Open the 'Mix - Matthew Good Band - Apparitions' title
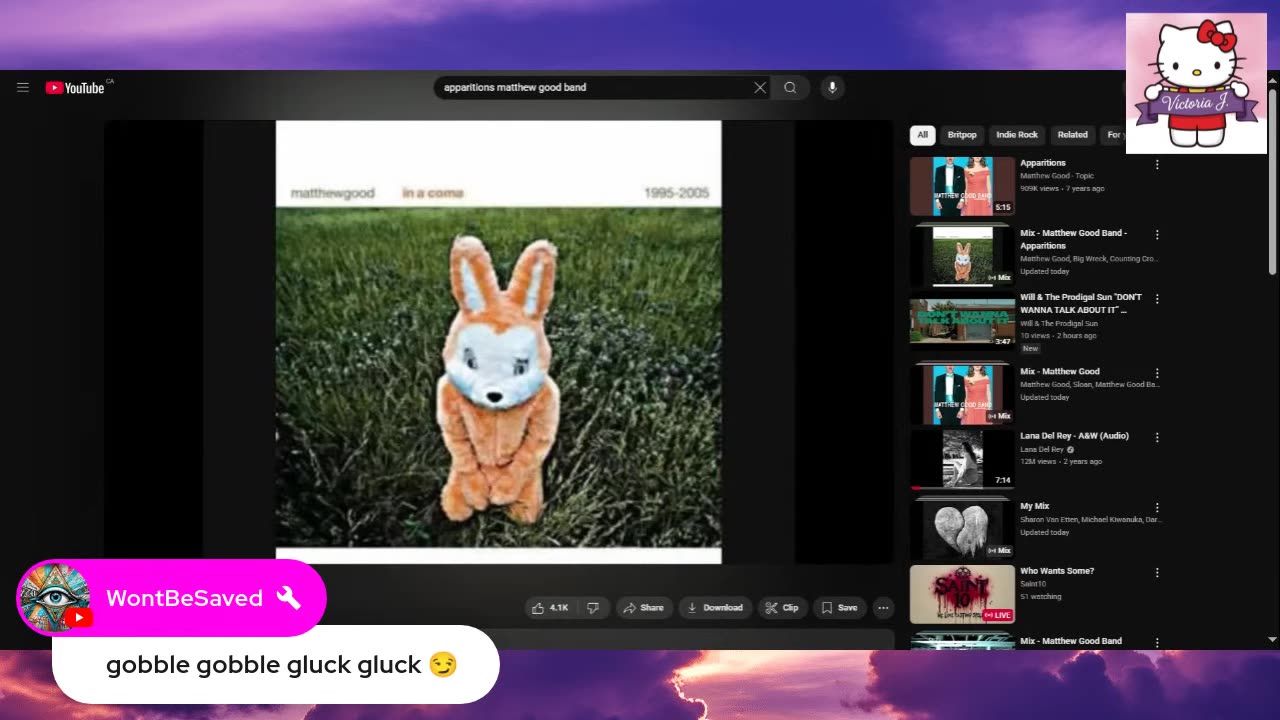 [x=1073, y=239]
